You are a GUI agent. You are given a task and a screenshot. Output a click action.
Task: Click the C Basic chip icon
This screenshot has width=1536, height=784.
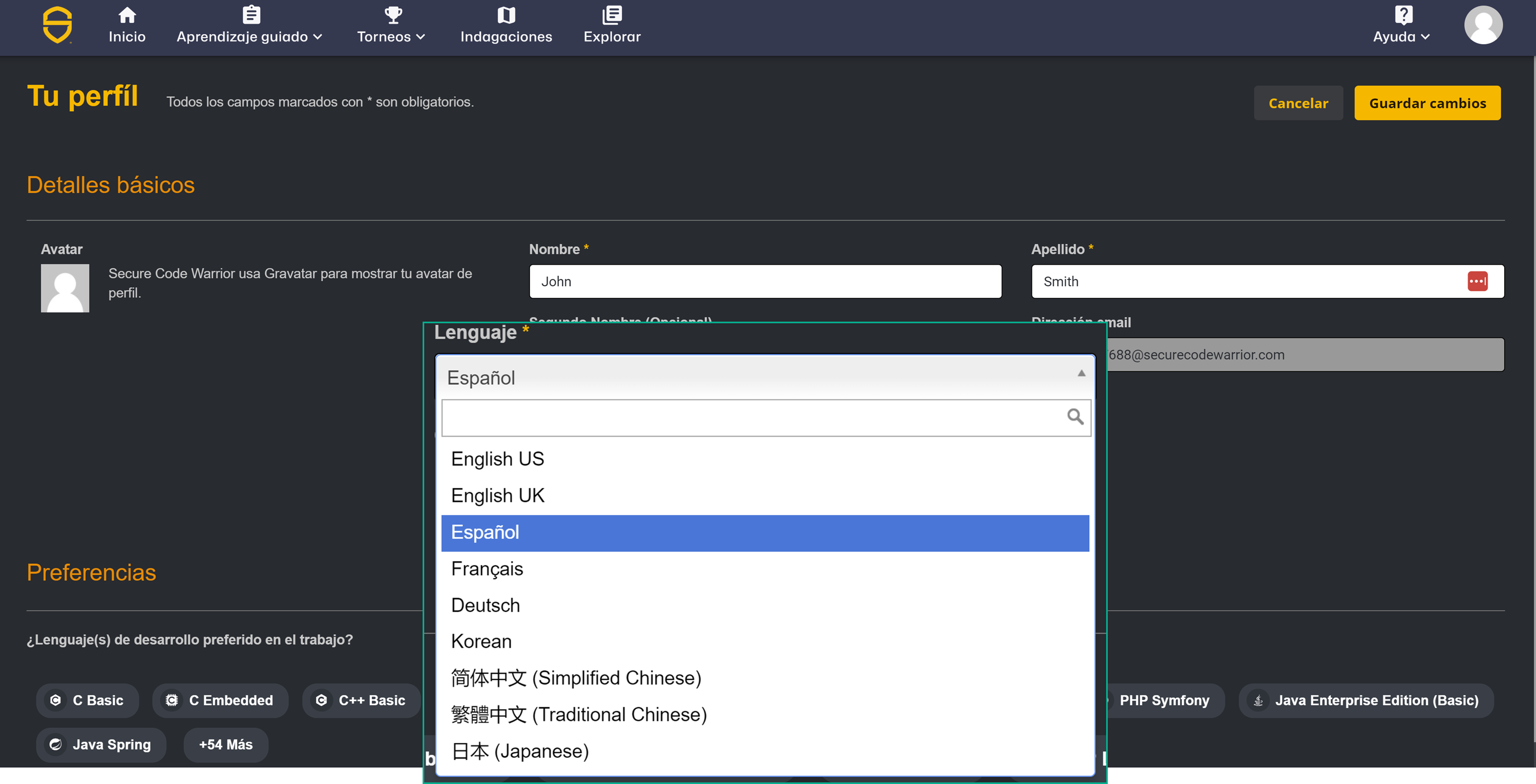click(55, 700)
